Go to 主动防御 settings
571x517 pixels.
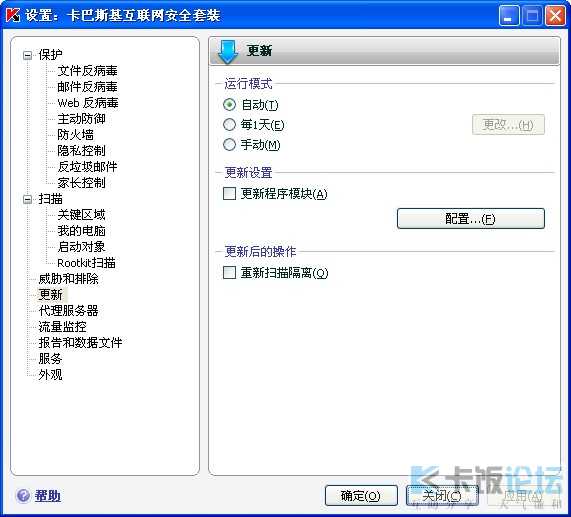pyautogui.click(x=81, y=119)
